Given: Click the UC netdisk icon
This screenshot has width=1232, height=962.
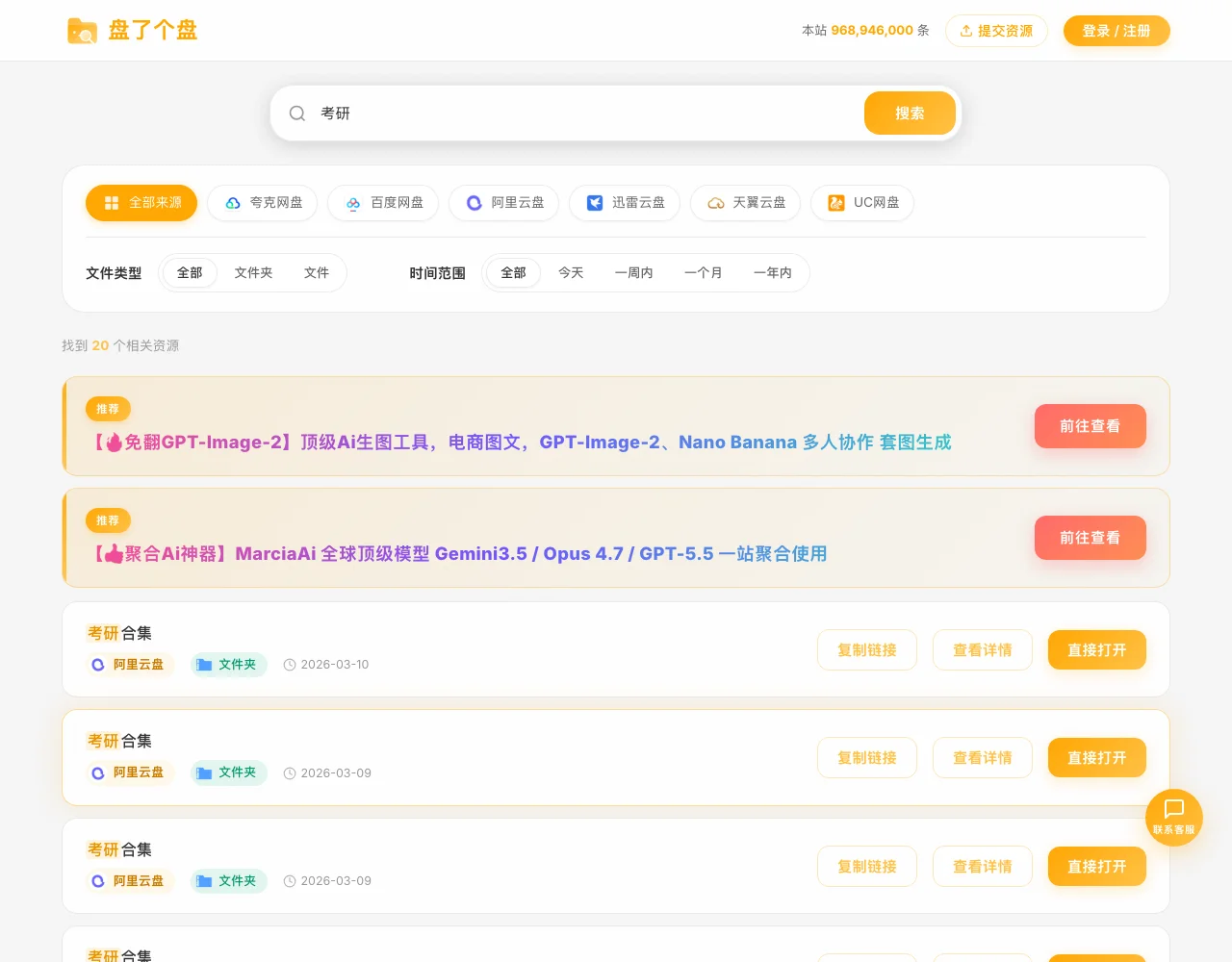Looking at the screenshot, I should pyautogui.click(x=836, y=203).
